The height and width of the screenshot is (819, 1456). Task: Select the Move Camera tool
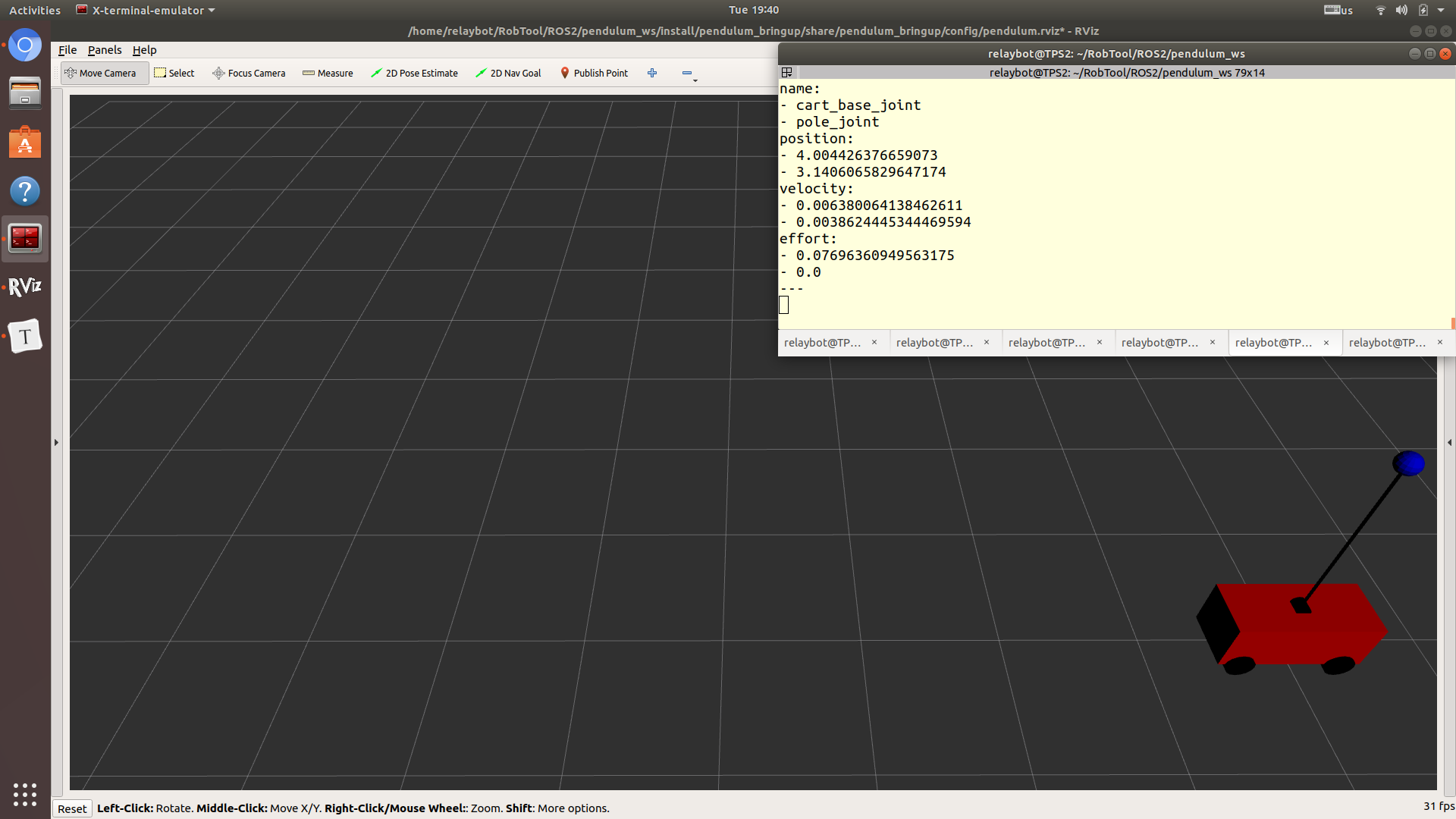click(x=101, y=73)
